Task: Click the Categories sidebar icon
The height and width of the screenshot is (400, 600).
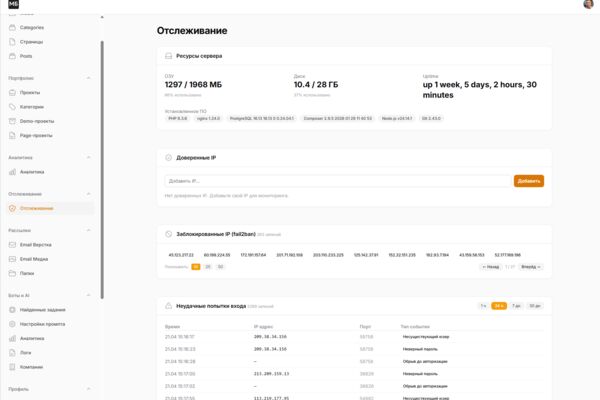Action: pos(12,28)
